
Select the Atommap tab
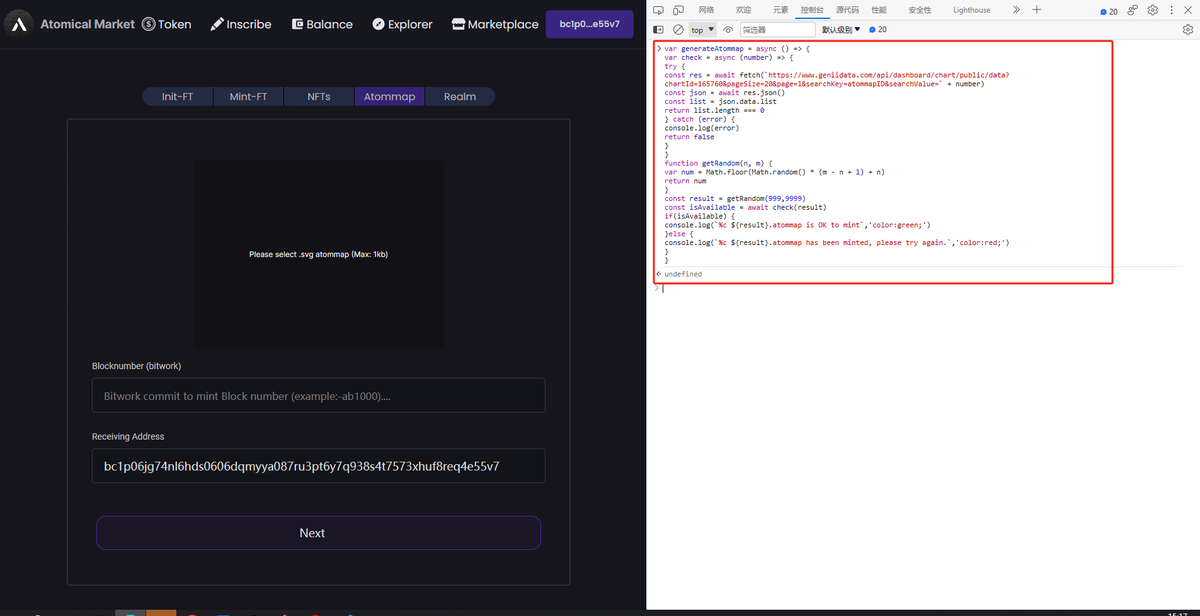coord(389,97)
